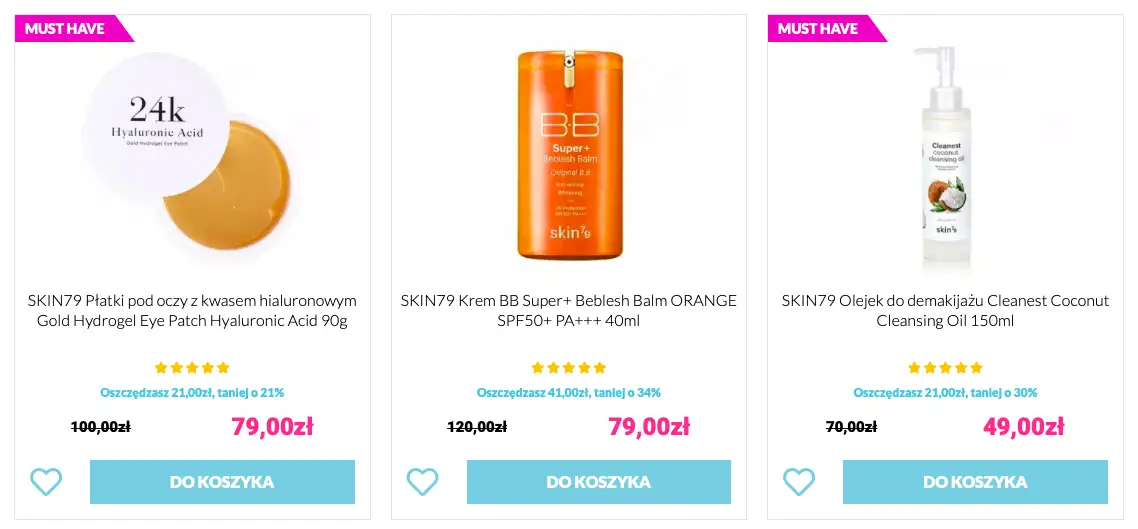Click the 49,00zł price of the cleansing oil
Viewport: 1138px width, 529px height.
coord(1023,427)
